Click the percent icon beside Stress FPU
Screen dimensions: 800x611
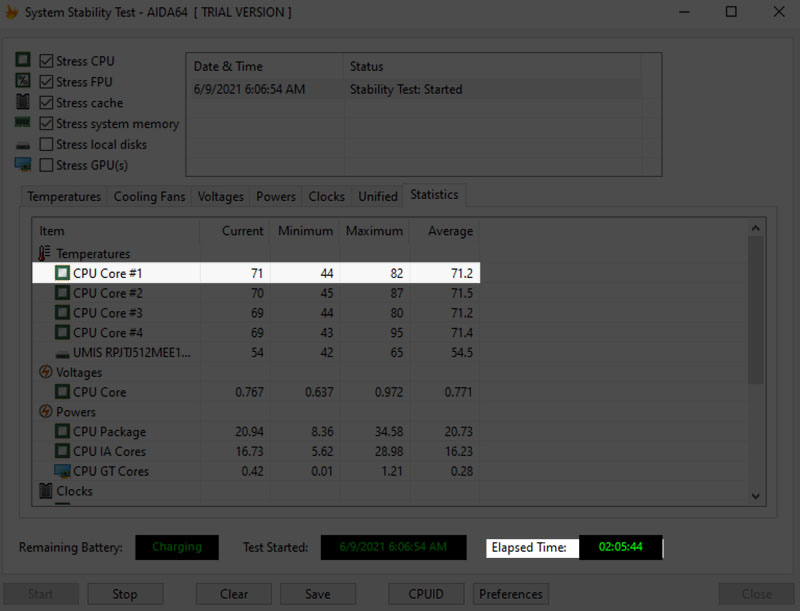(22, 81)
